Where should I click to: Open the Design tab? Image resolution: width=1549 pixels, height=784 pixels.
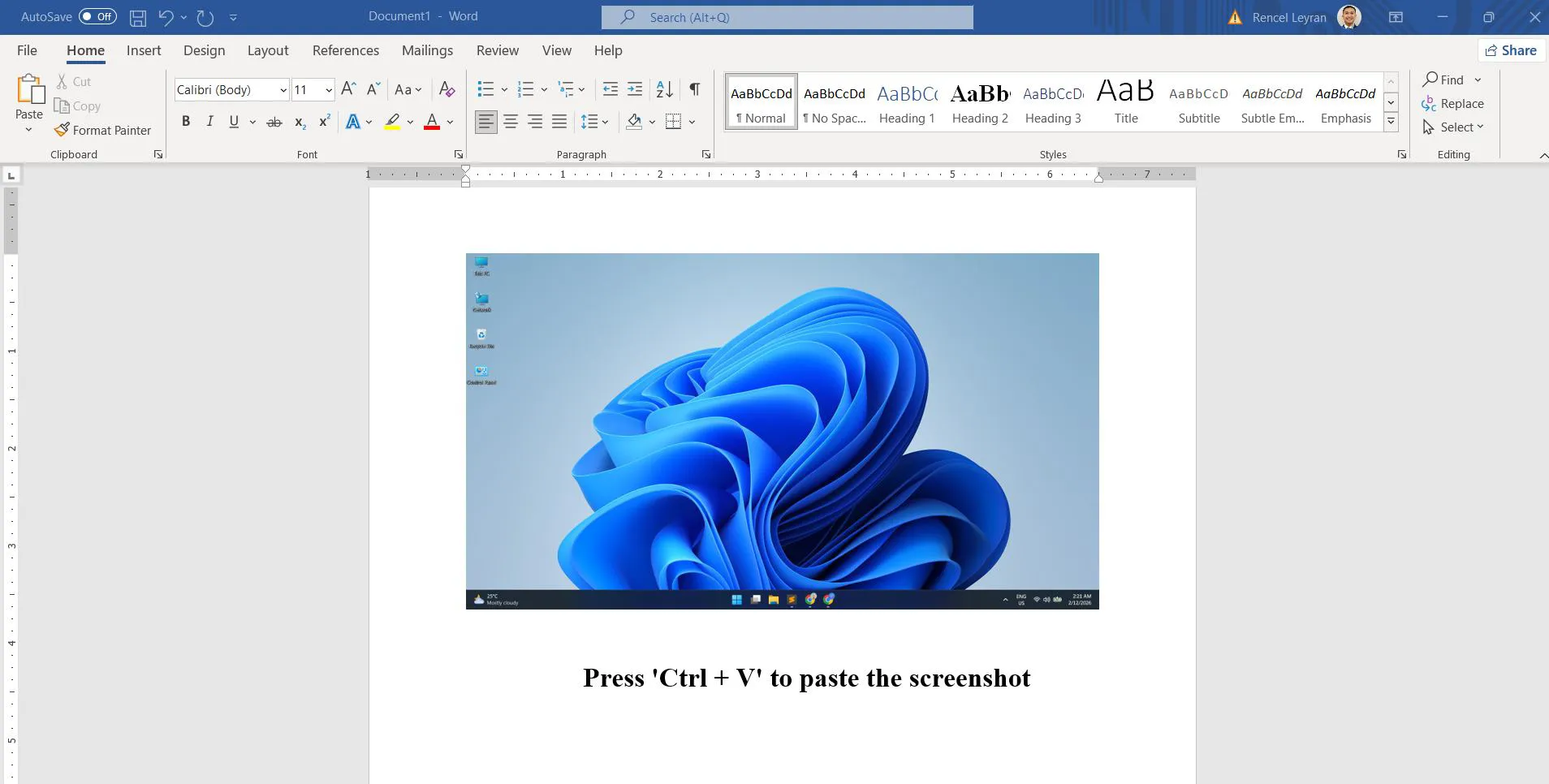(x=205, y=50)
